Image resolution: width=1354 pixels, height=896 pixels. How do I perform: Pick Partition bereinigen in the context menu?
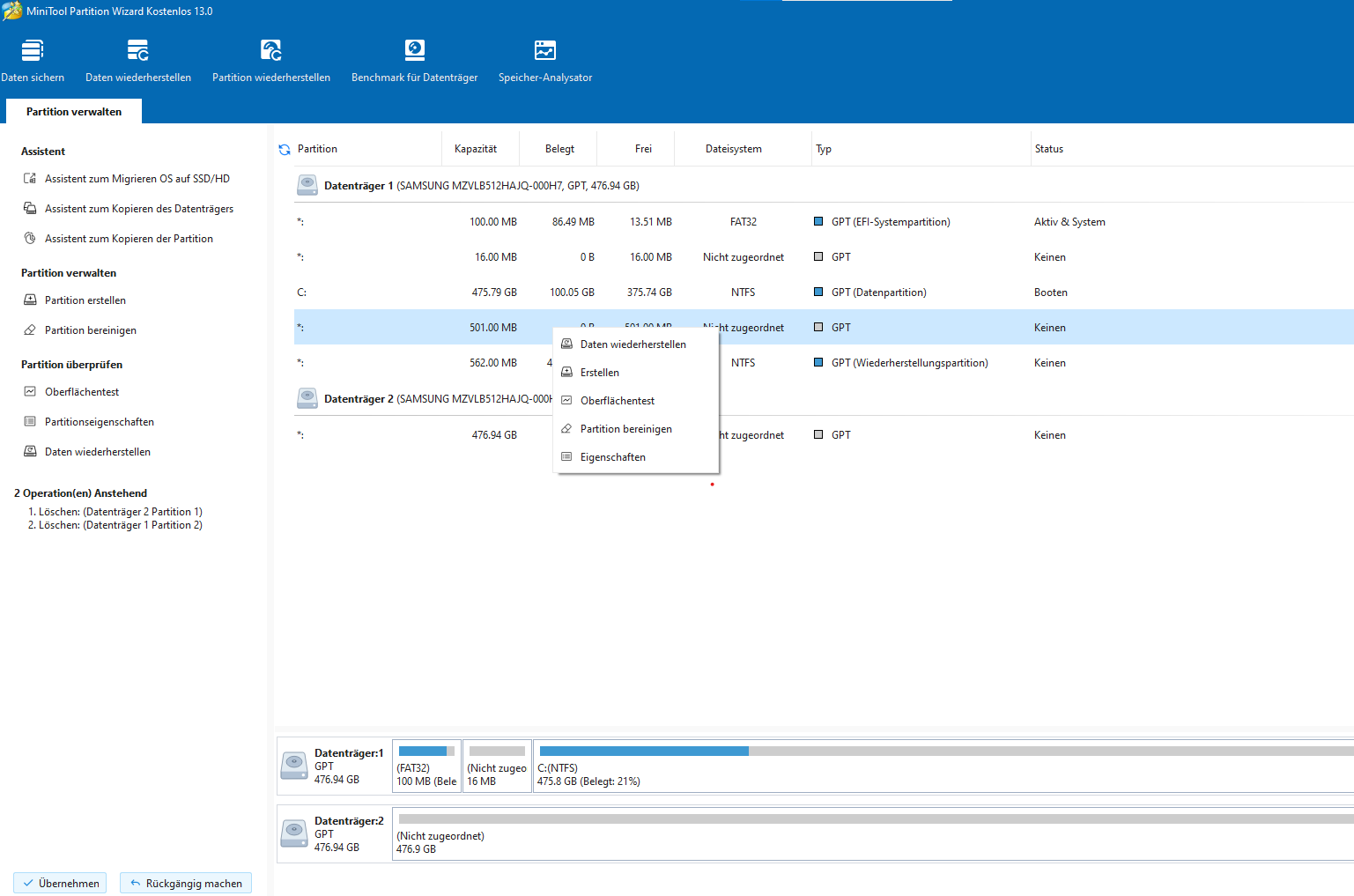626,429
